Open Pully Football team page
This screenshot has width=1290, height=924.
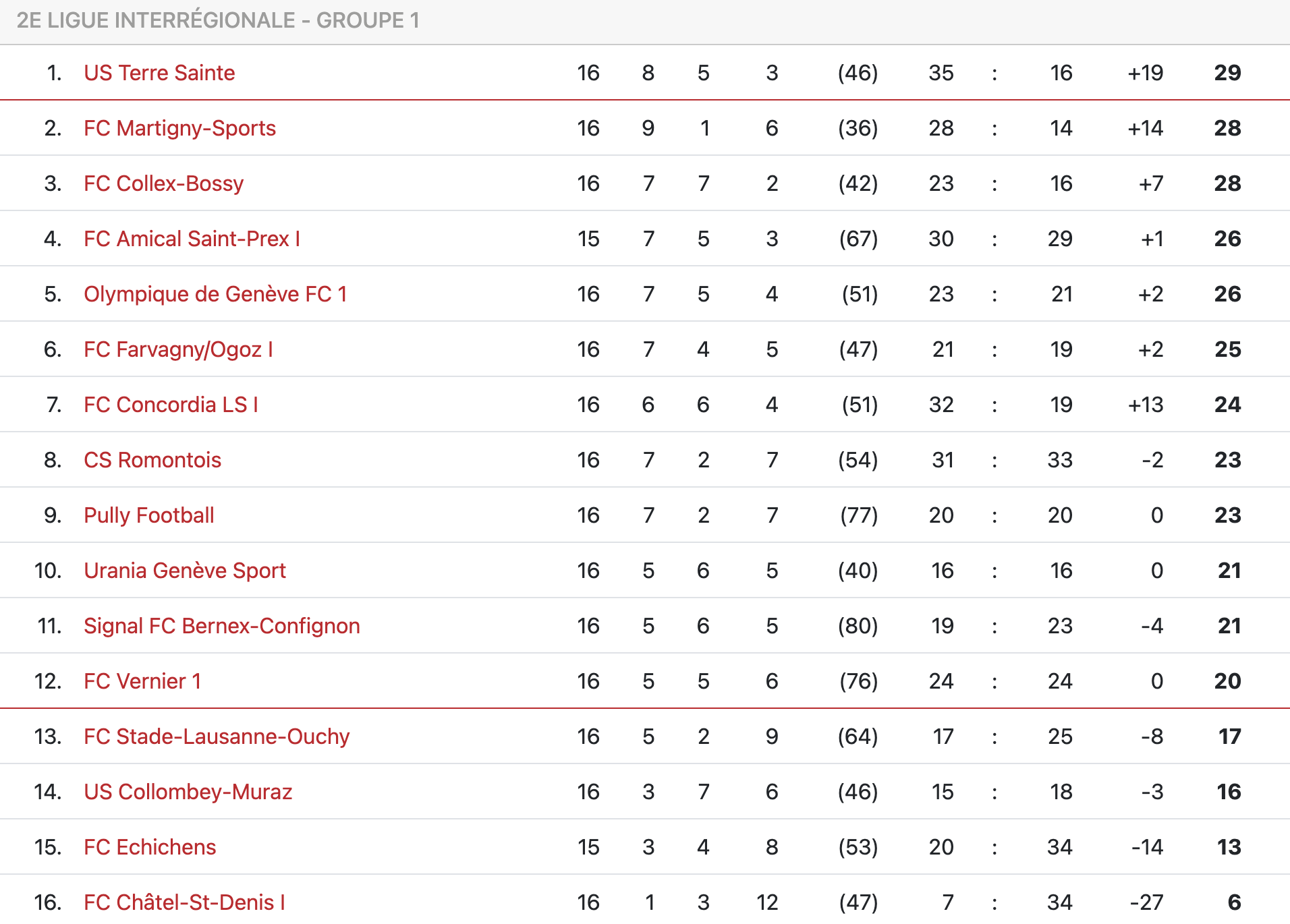point(148,515)
